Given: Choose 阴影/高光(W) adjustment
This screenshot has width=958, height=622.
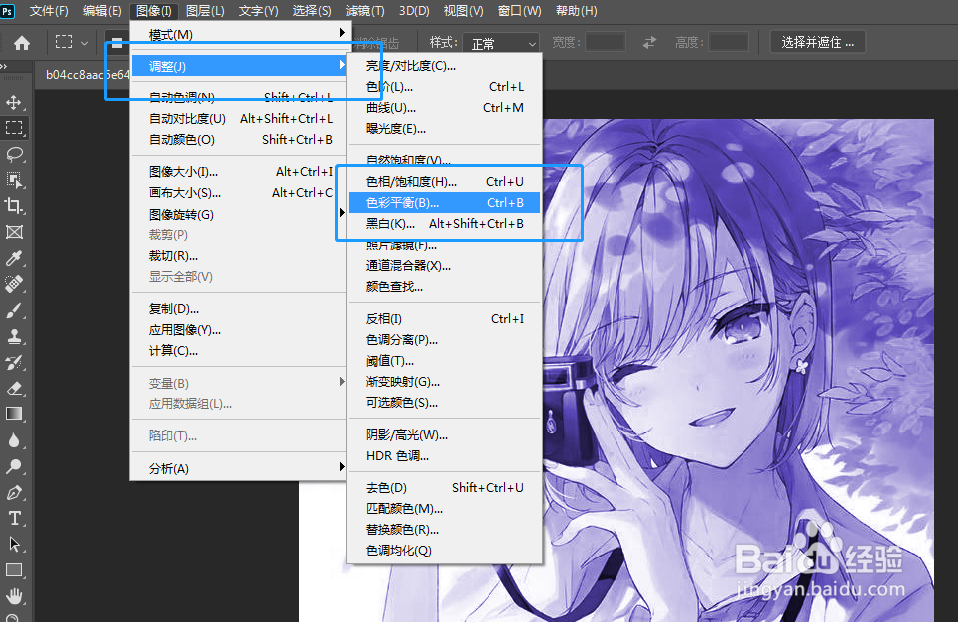Looking at the screenshot, I should click(444, 434).
